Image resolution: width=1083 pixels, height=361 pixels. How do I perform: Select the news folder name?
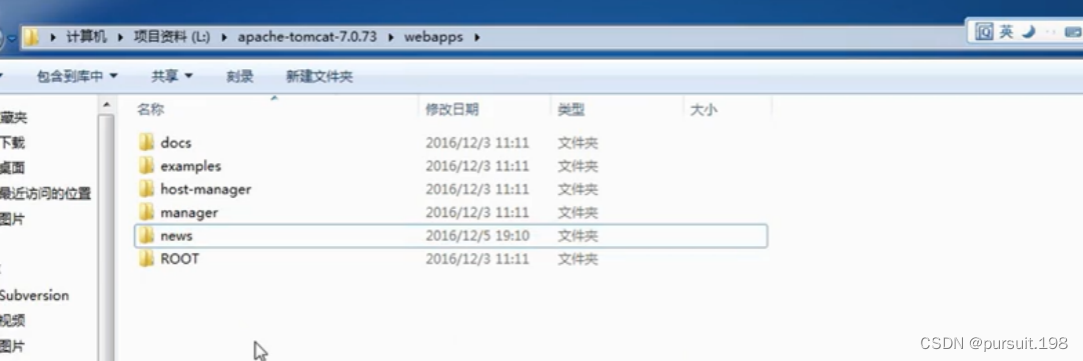tap(176, 236)
